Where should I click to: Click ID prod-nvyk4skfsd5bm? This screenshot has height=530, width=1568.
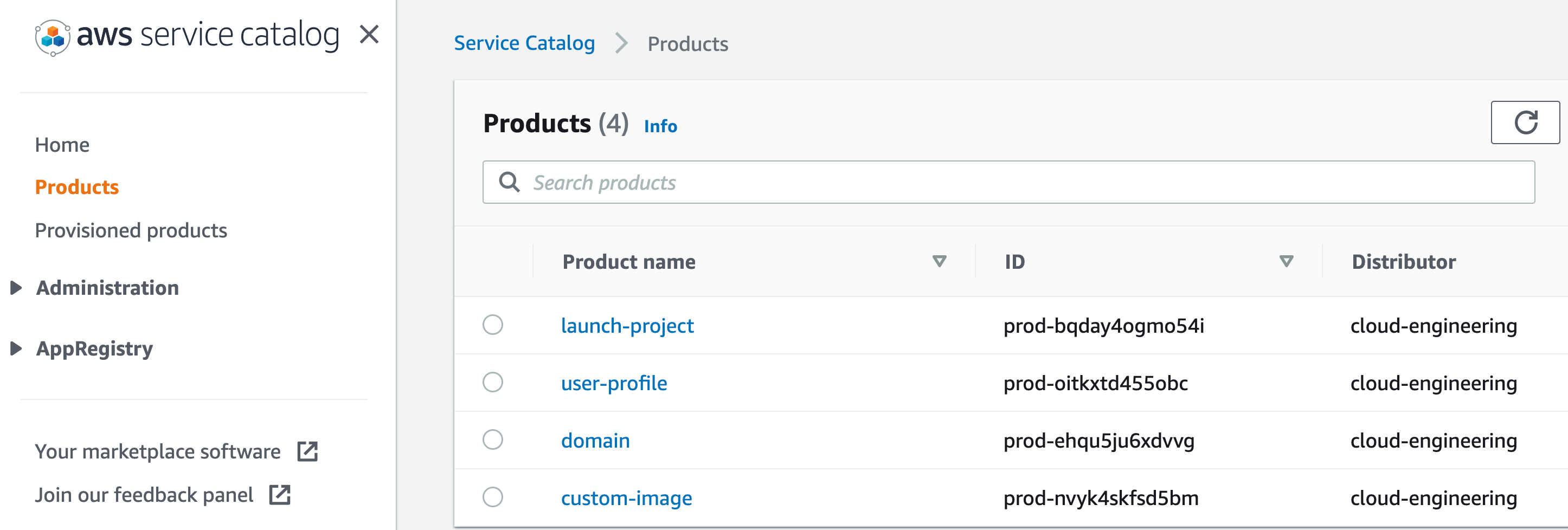click(1101, 497)
